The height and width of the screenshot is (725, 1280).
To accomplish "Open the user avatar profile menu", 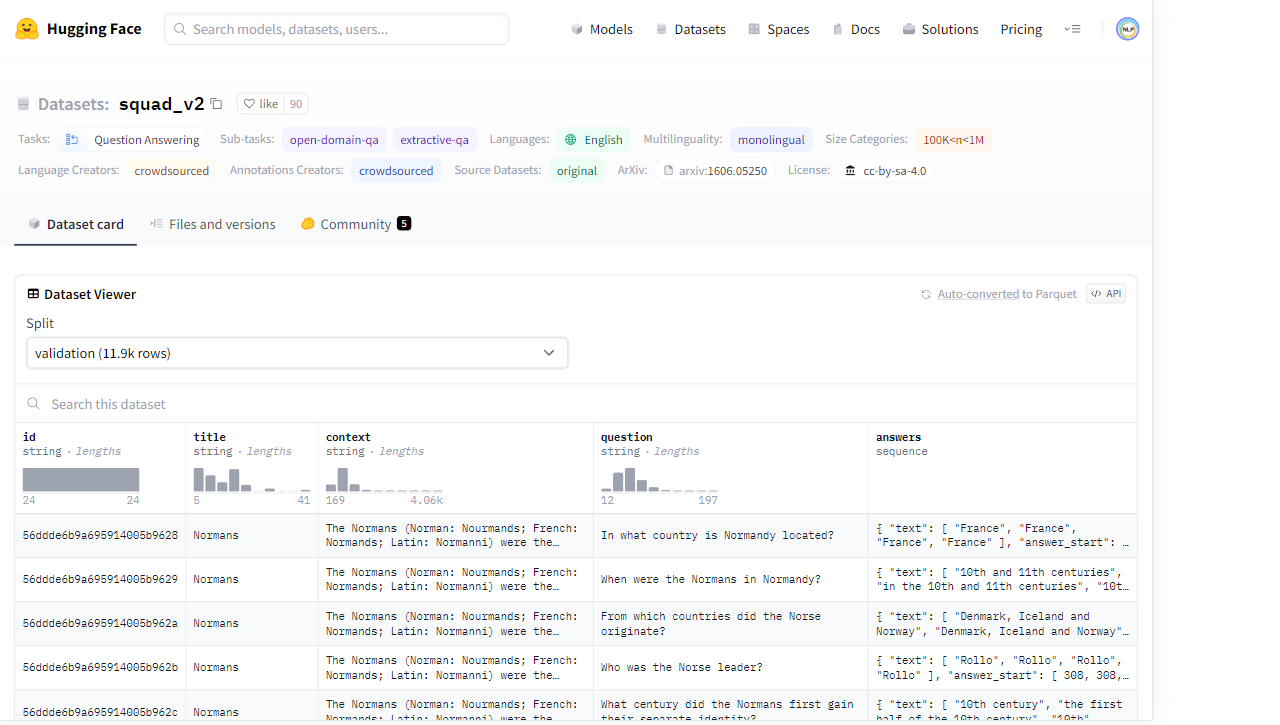I will (1128, 29).
